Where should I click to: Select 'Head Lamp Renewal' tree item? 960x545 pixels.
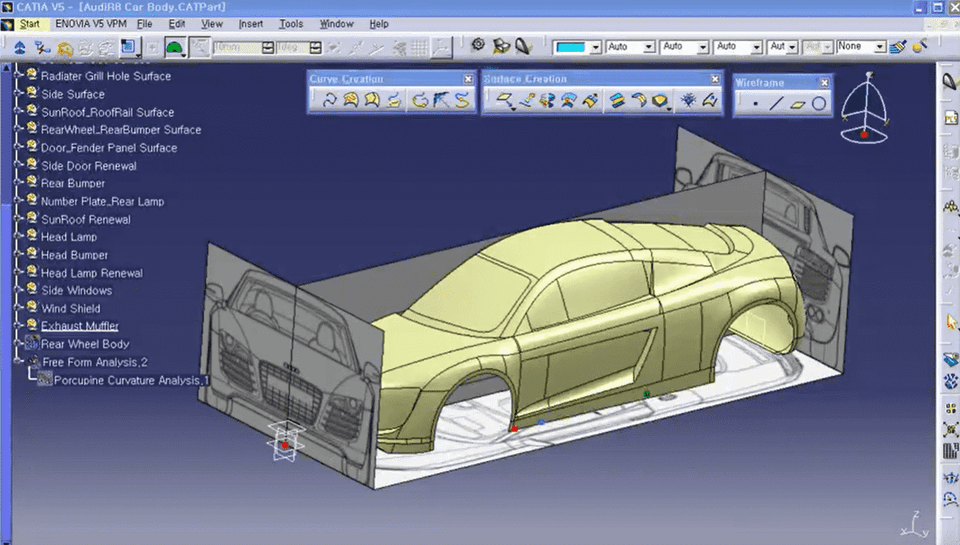(x=92, y=273)
